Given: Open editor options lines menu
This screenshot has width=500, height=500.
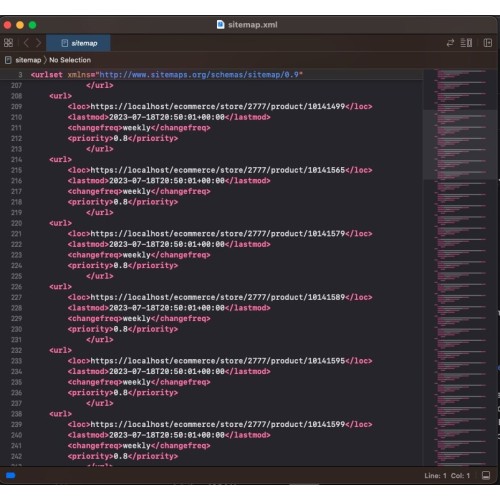Looking at the screenshot, I should 466,43.
